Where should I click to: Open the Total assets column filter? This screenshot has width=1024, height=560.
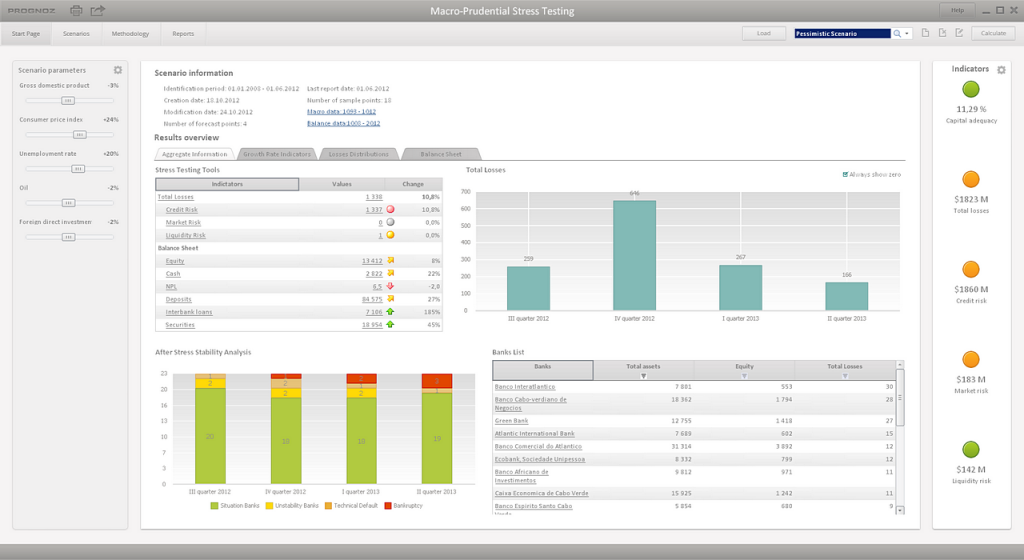pyautogui.click(x=643, y=376)
